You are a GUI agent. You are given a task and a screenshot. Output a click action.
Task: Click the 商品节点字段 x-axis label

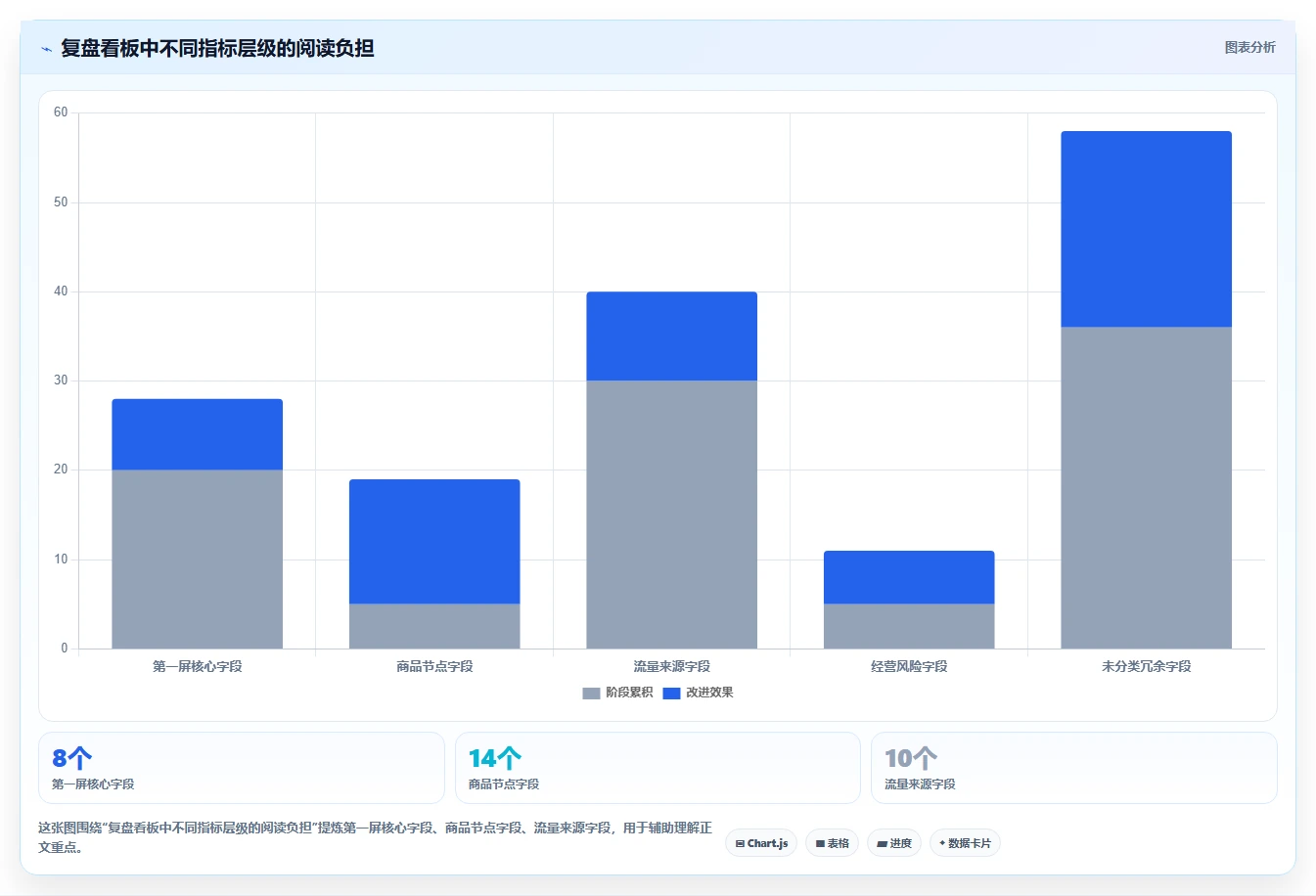pos(434,666)
